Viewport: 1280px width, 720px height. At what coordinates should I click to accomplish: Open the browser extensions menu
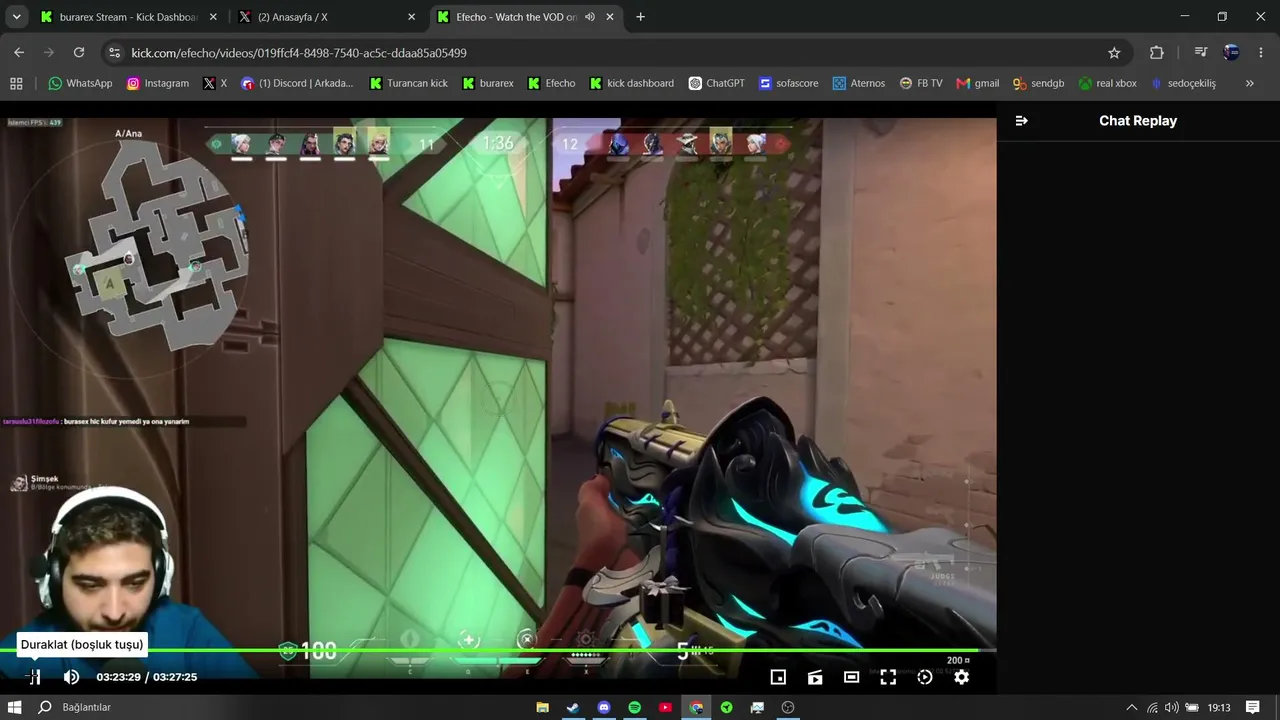click(1157, 53)
